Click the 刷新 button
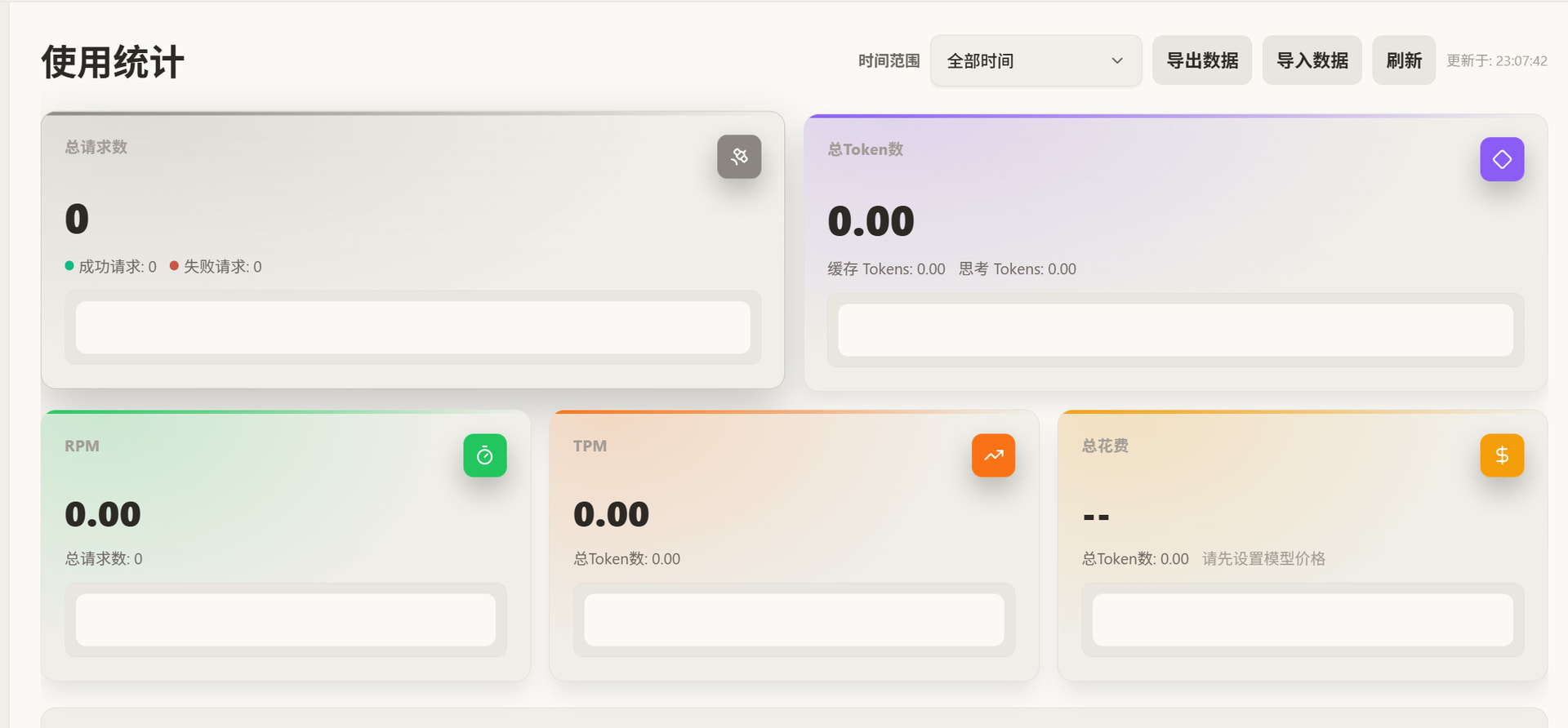 pos(1404,60)
